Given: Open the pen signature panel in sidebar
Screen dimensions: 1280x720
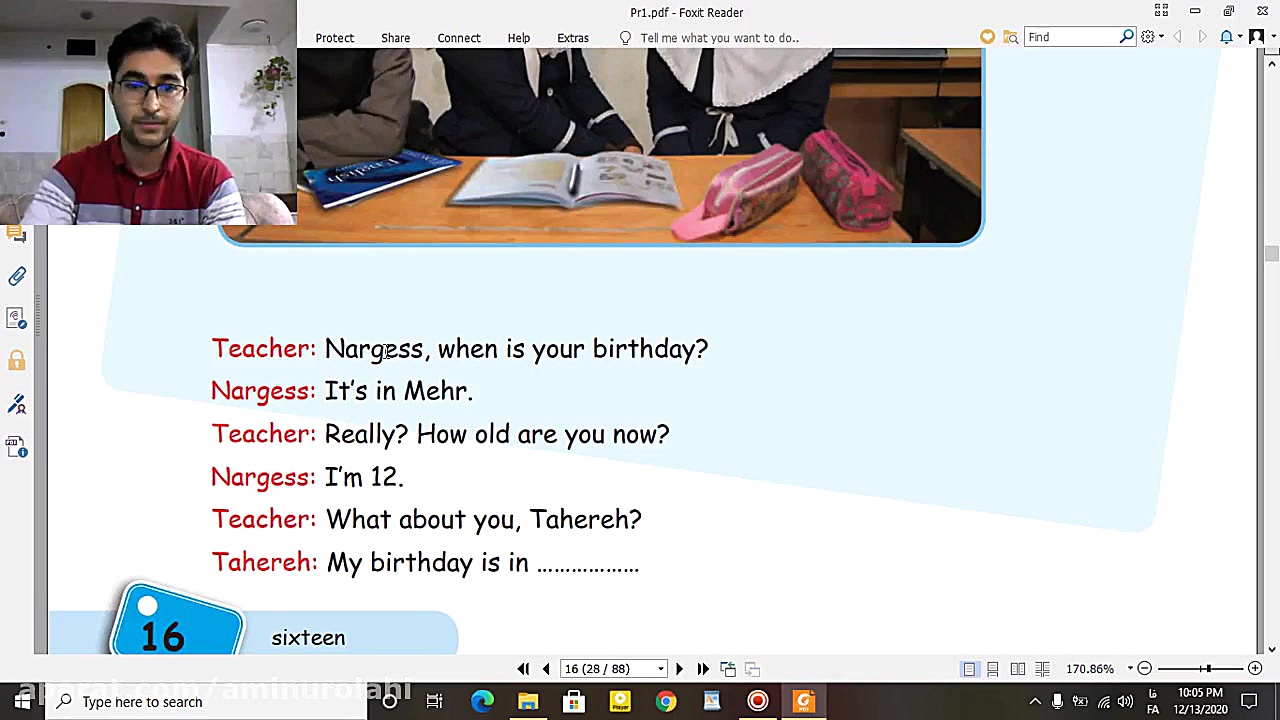Looking at the screenshot, I should coord(17,404).
